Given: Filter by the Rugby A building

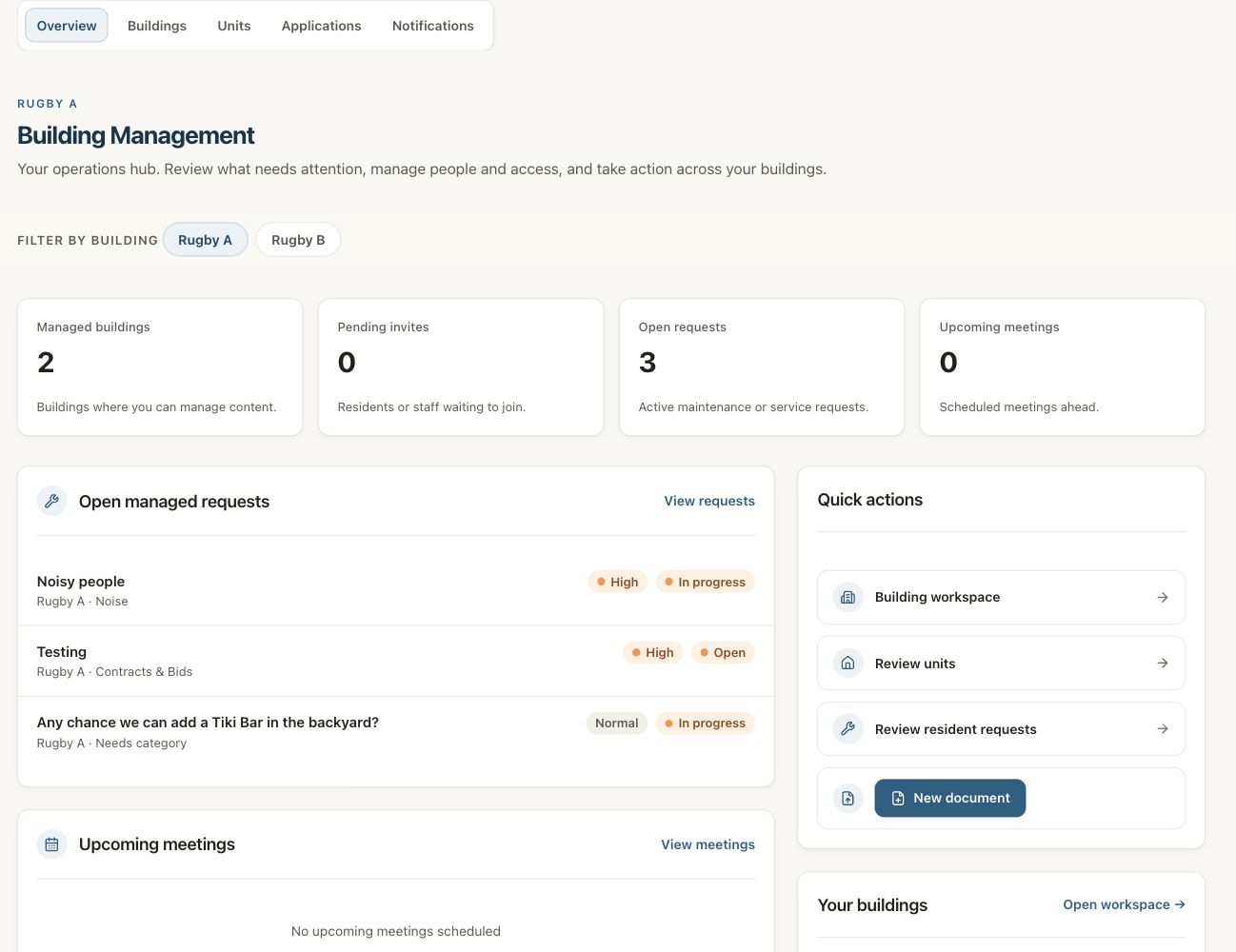Looking at the screenshot, I should (x=206, y=240).
